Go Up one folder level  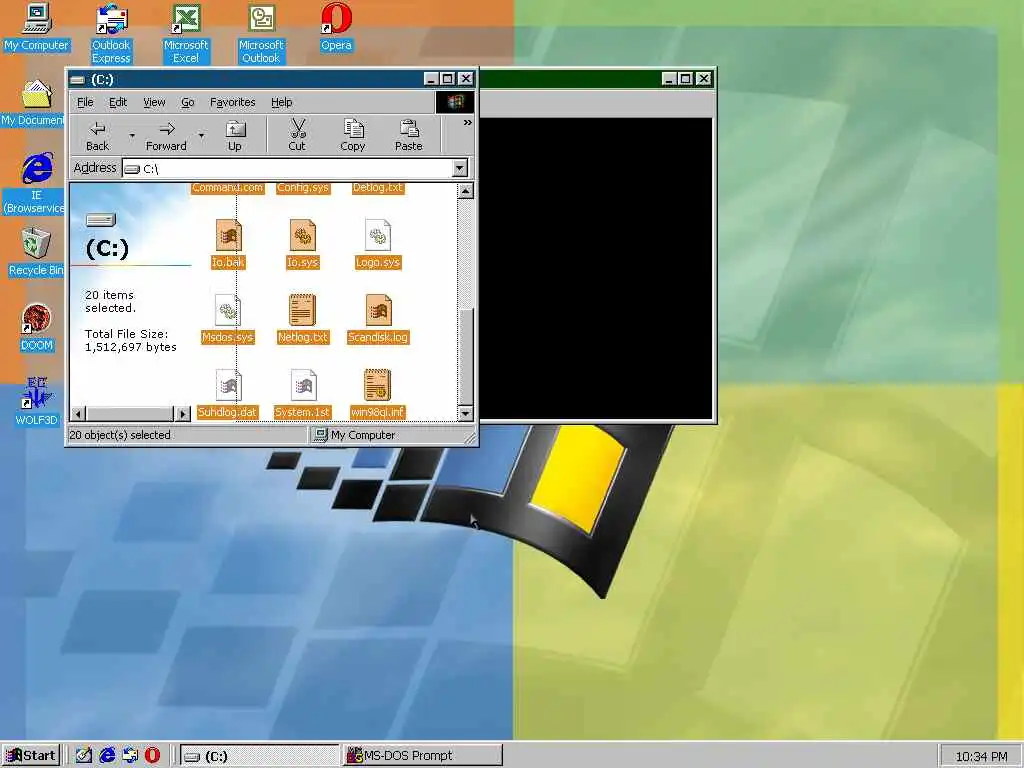click(234, 136)
